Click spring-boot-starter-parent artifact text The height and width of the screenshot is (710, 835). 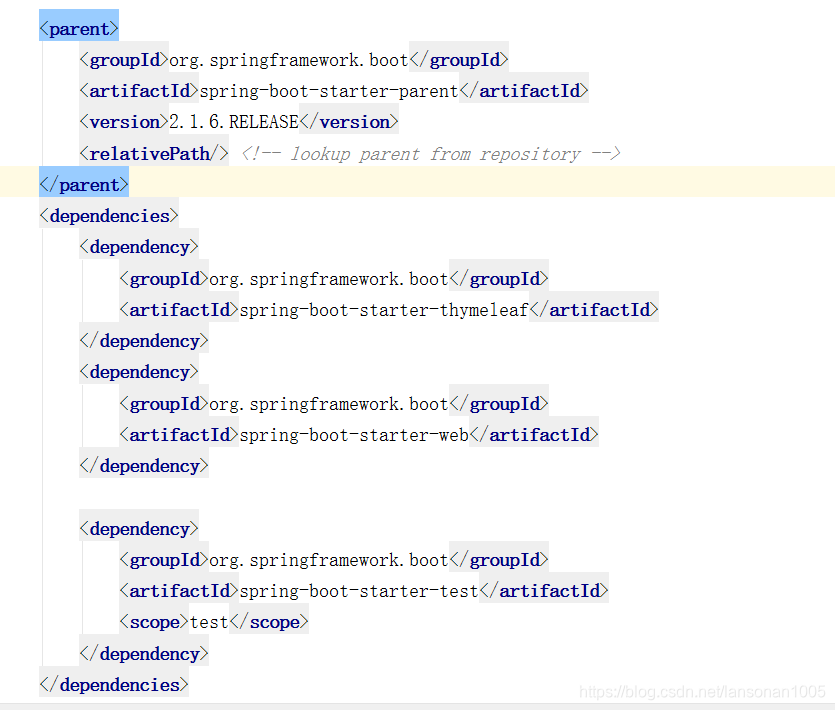point(329,91)
